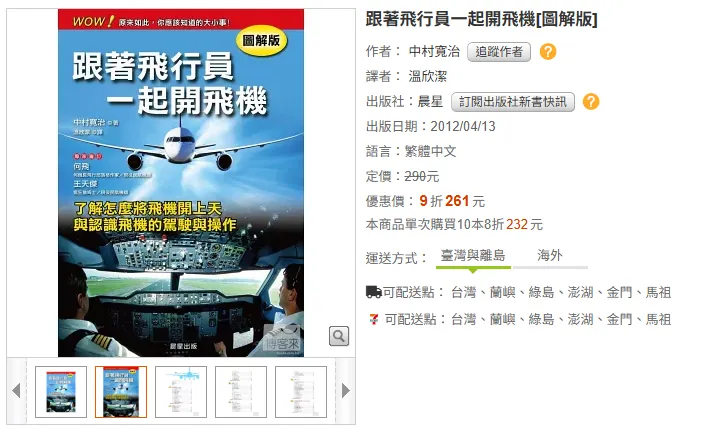Open publisher link 晨星
The height and width of the screenshot is (428, 704).
431,101
